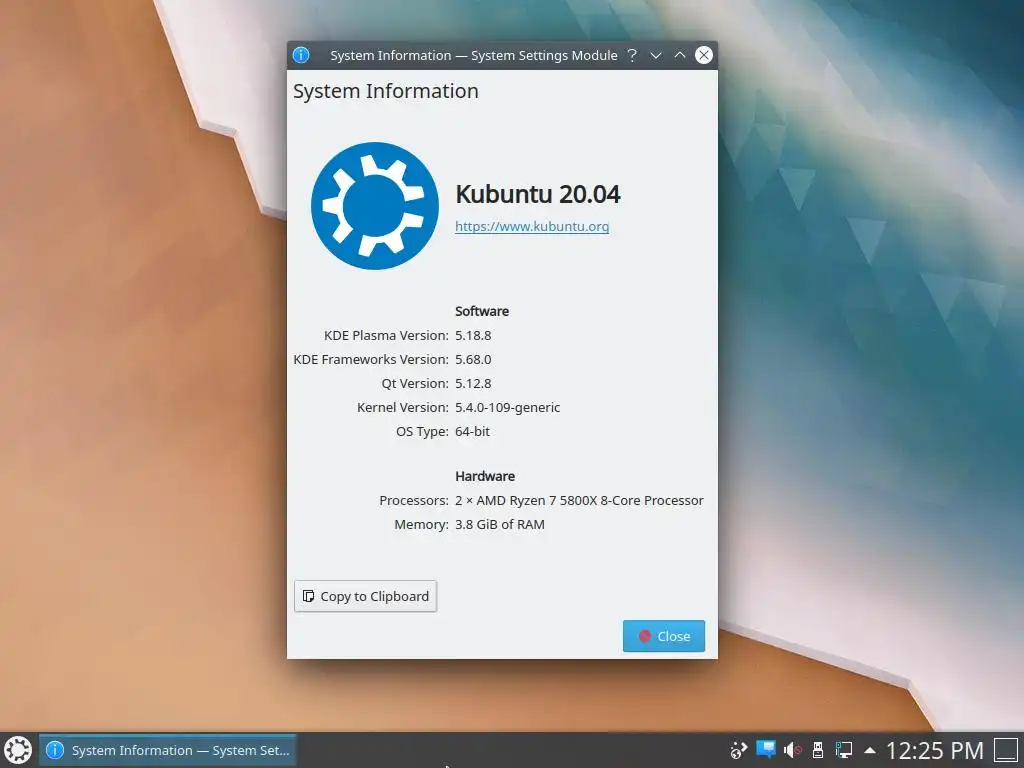Screen dimensions: 1024x768
Task: Open the Kubuntu application launcher
Action: point(18,750)
